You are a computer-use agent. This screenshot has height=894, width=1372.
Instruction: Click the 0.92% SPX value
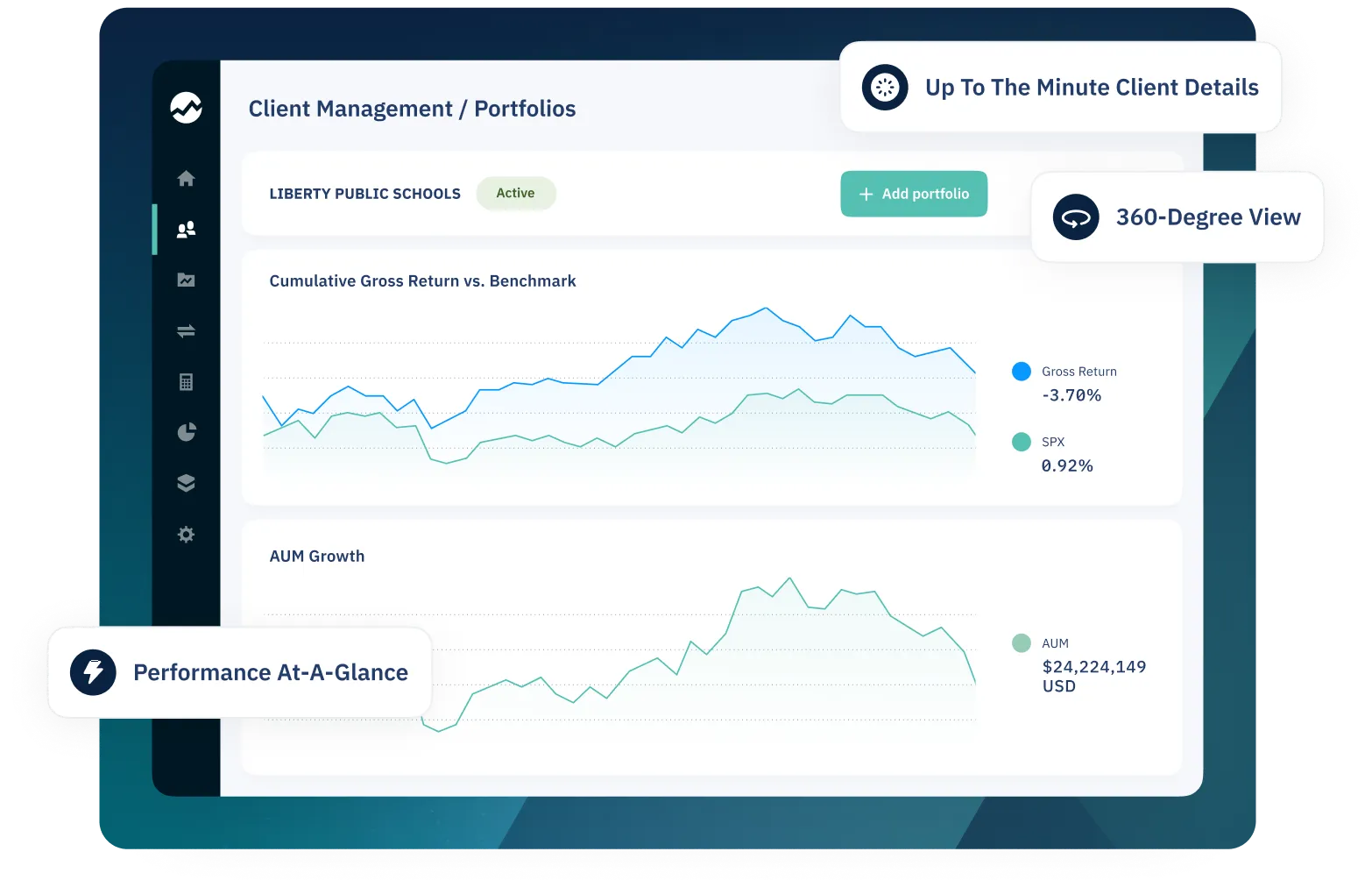click(x=1067, y=465)
